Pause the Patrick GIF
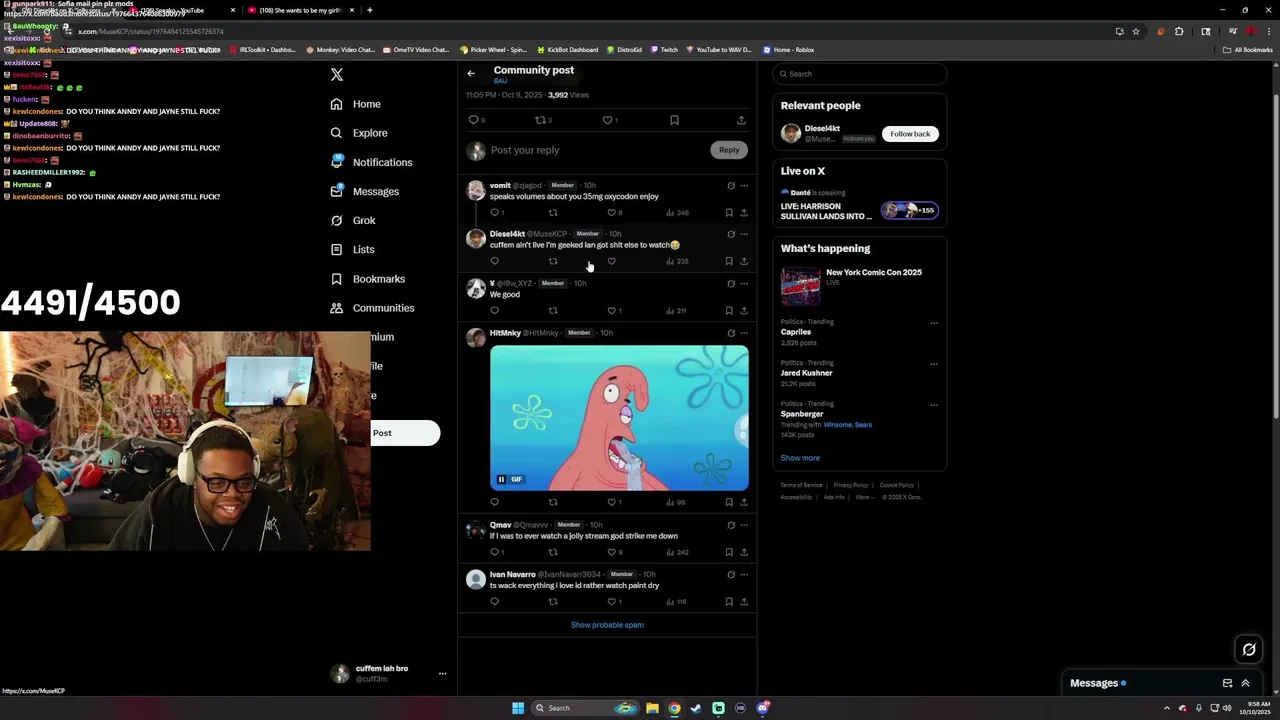Image resolution: width=1280 pixels, height=720 pixels. click(x=501, y=479)
